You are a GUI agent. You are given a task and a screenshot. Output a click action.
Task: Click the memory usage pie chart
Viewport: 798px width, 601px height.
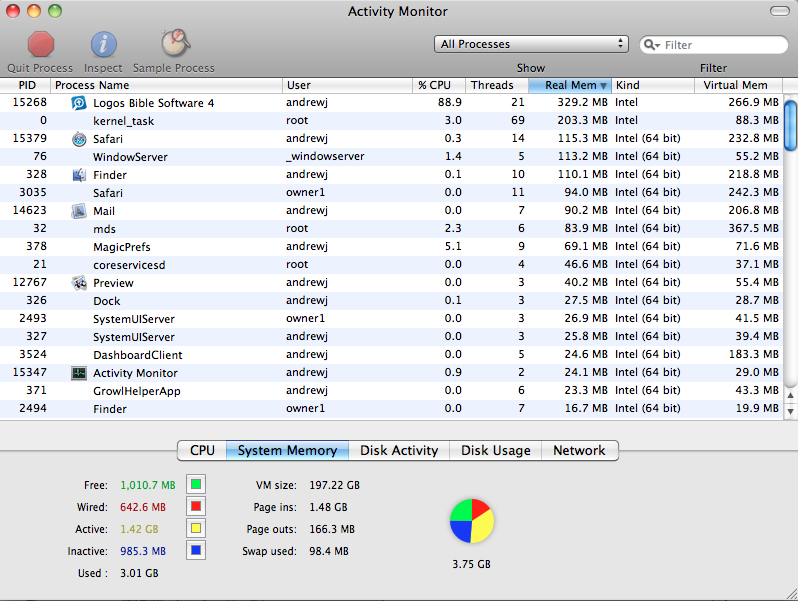click(472, 521)
